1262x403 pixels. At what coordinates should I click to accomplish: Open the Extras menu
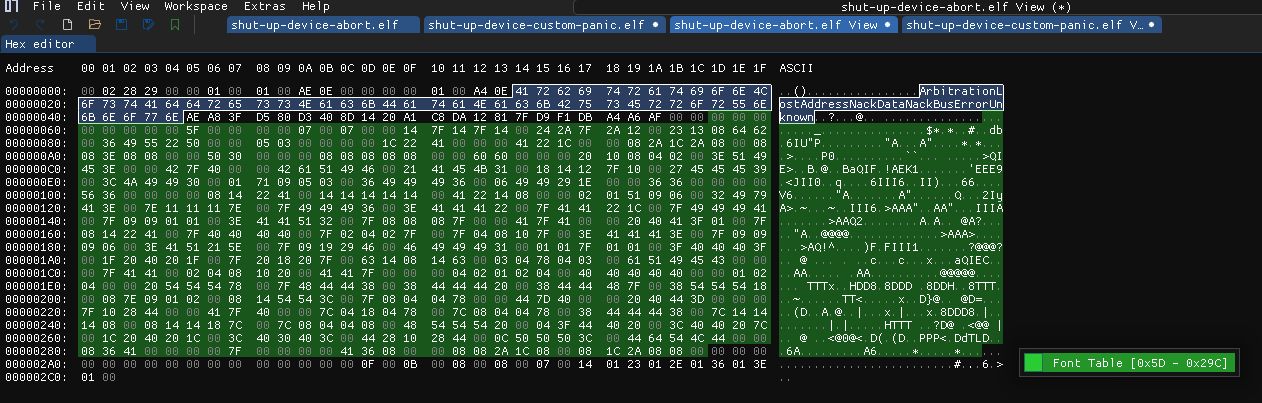tap(264, 6)
